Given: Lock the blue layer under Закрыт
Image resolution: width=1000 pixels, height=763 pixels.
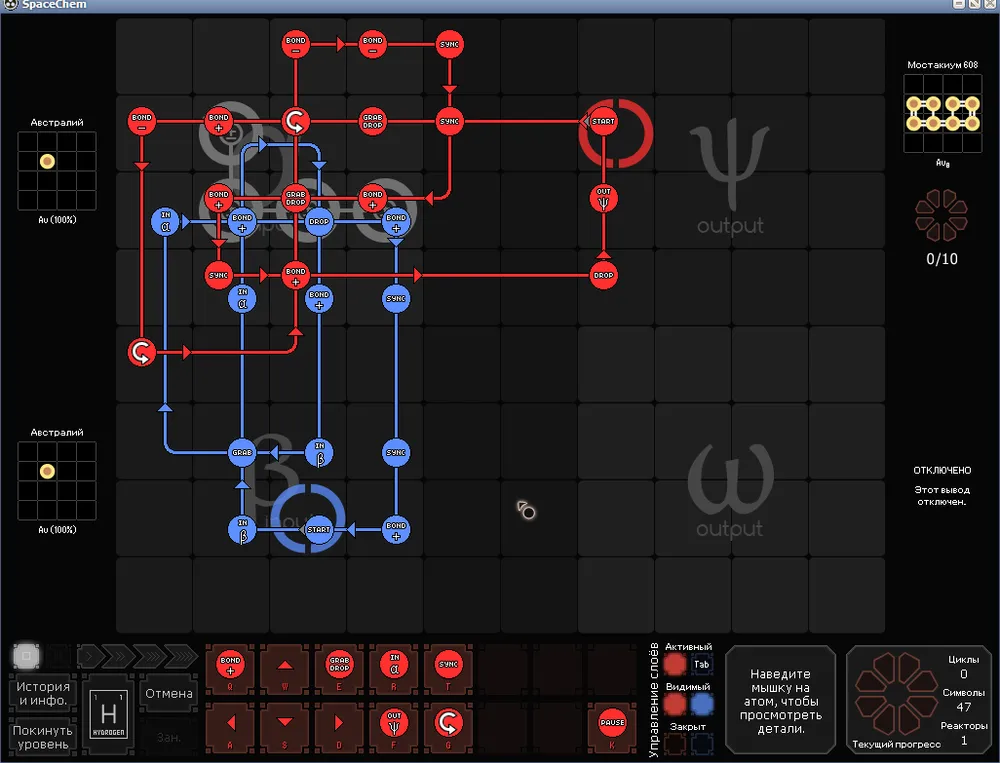Looking at the screenshot, I should click(702, 743).
